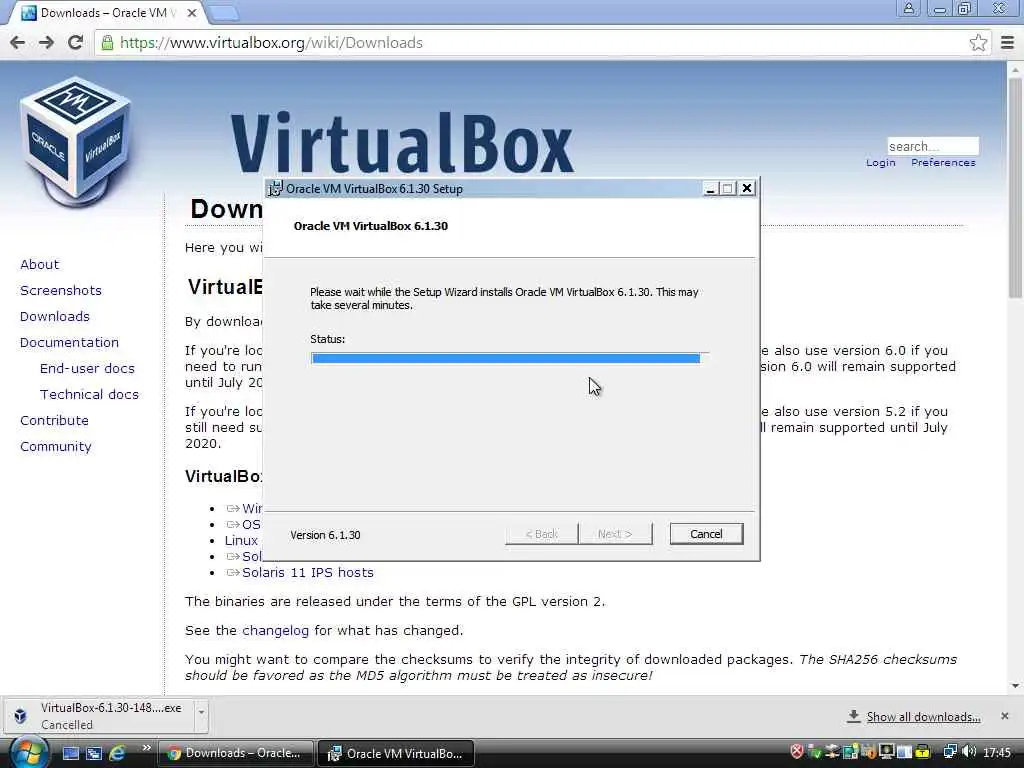Click Show all downloads link

[923, 717]
